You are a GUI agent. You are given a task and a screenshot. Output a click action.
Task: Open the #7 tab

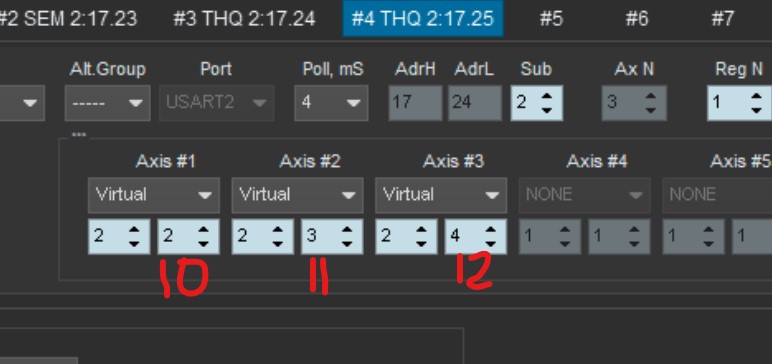pos(723,19)
